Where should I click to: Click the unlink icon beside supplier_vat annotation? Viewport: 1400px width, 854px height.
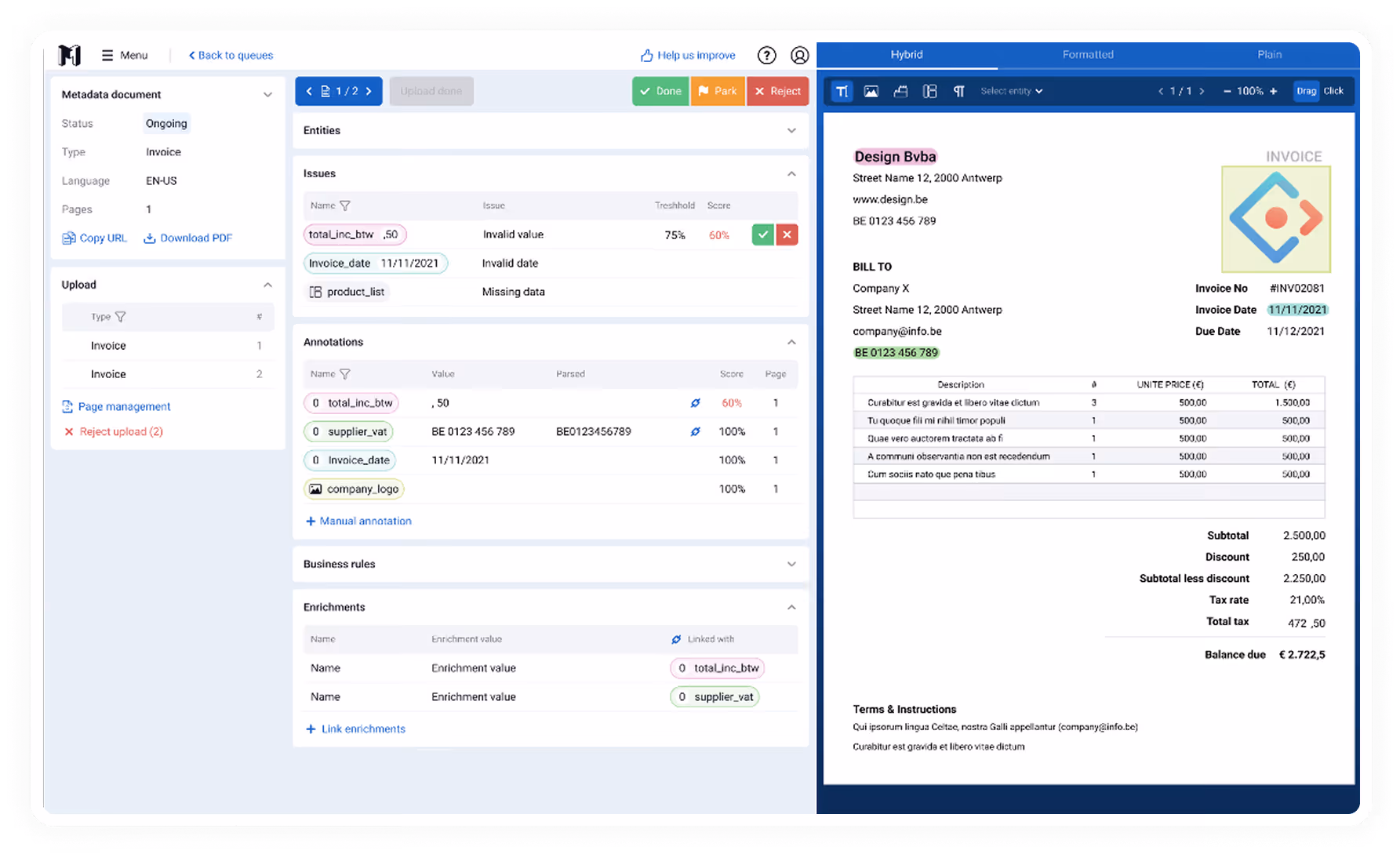695,431
